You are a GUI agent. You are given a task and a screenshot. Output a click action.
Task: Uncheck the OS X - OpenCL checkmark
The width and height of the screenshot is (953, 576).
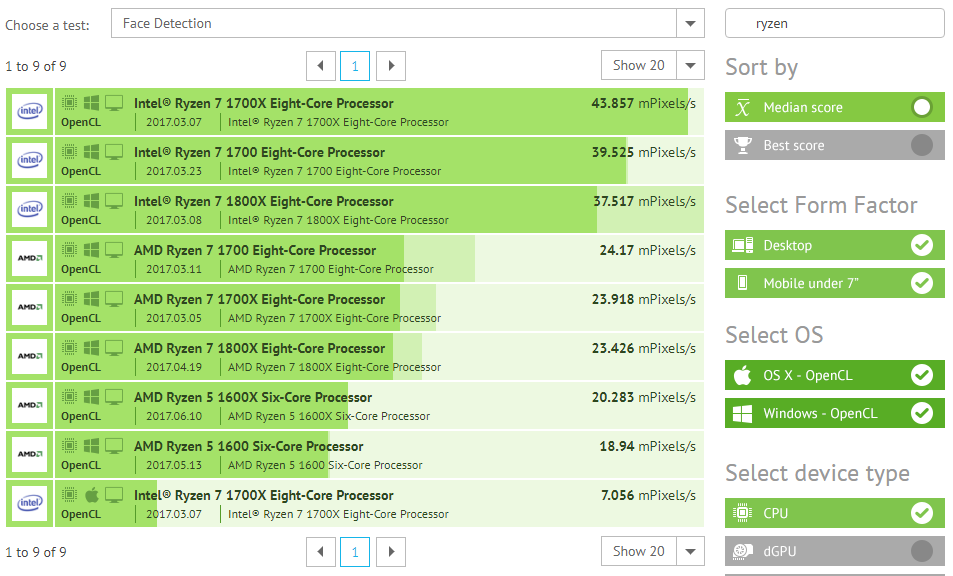coord(921,375)
